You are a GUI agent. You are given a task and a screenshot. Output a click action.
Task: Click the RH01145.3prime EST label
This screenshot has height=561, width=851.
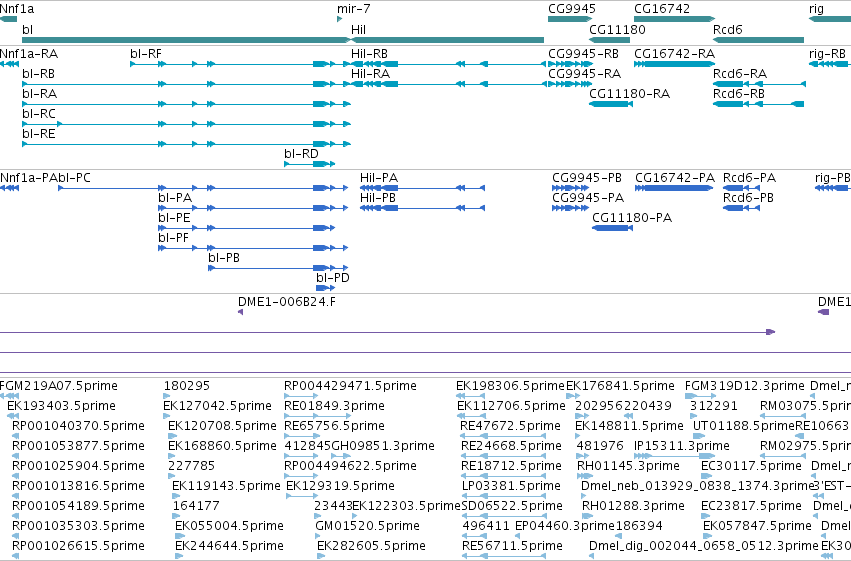(628, 466)
